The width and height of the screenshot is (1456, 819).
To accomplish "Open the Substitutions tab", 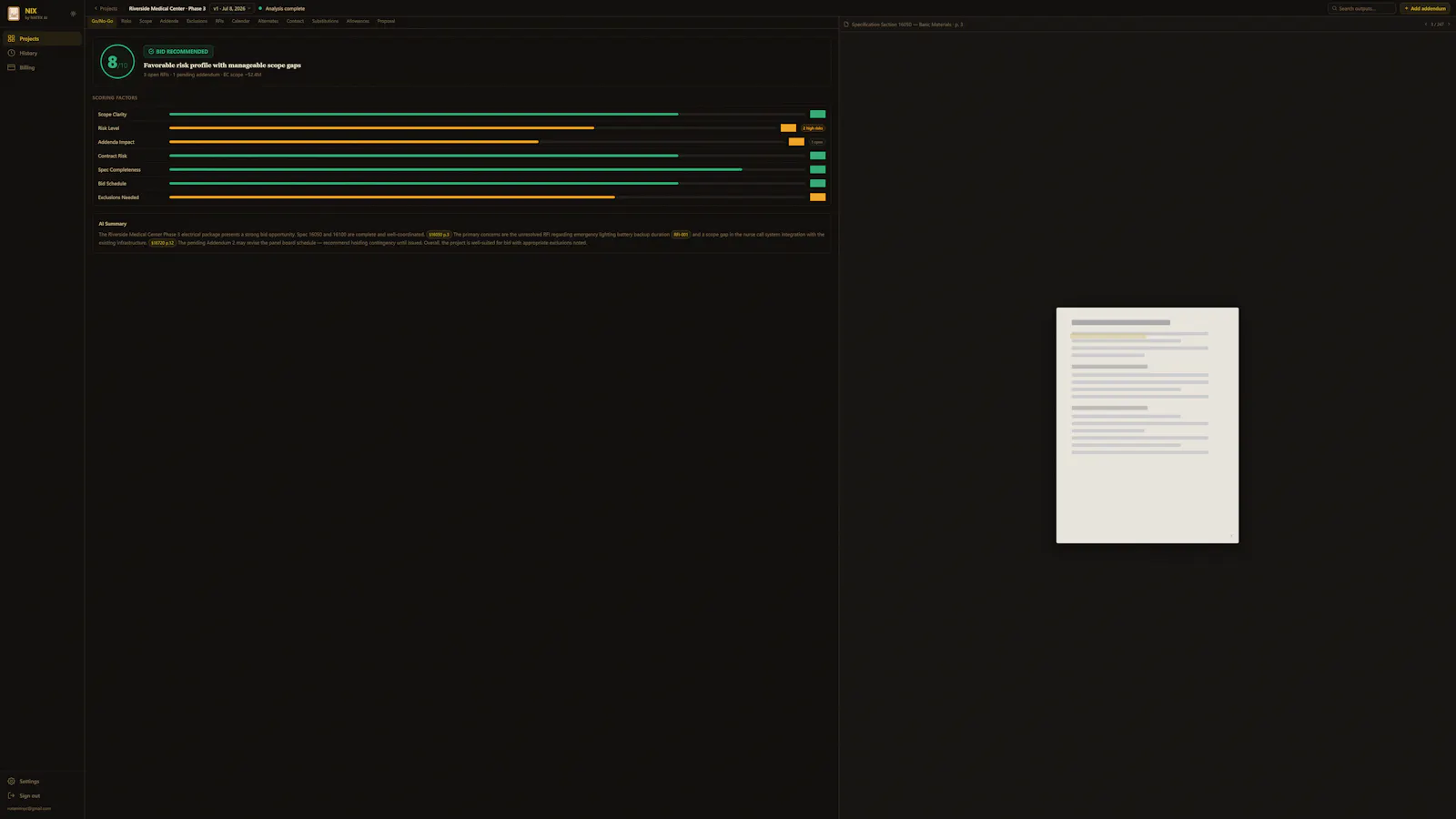I will (x=325, y=21).
